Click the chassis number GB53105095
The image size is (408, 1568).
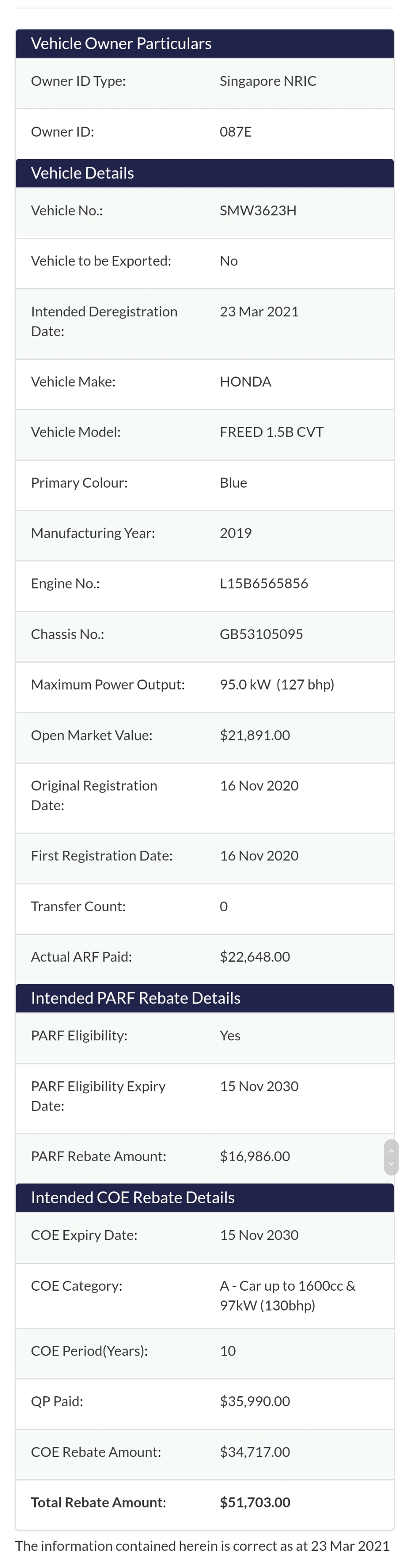(x=261, y=634)
